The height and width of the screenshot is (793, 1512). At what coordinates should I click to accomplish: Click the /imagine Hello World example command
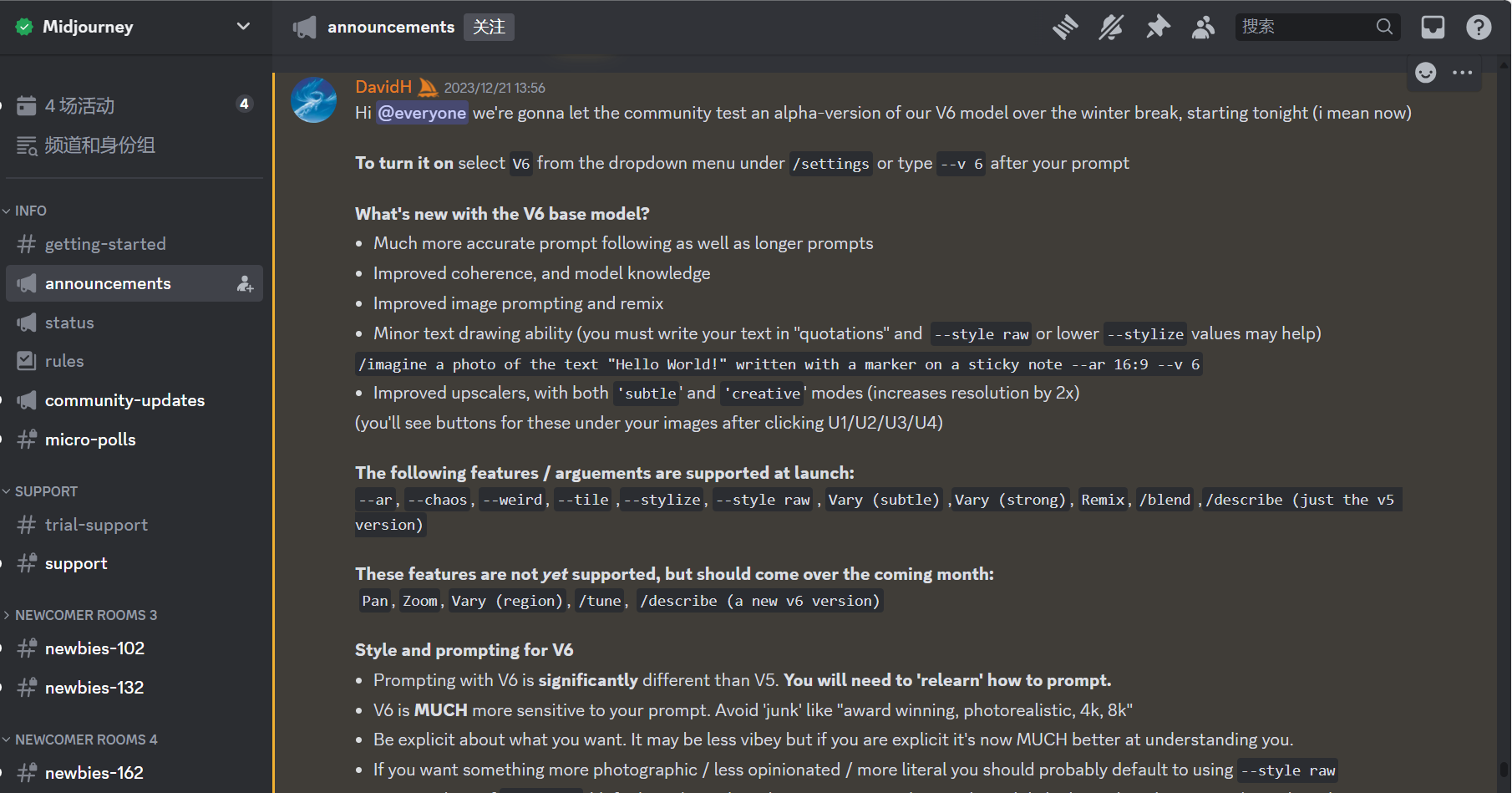pyautogui.click(x=779, y=364)
